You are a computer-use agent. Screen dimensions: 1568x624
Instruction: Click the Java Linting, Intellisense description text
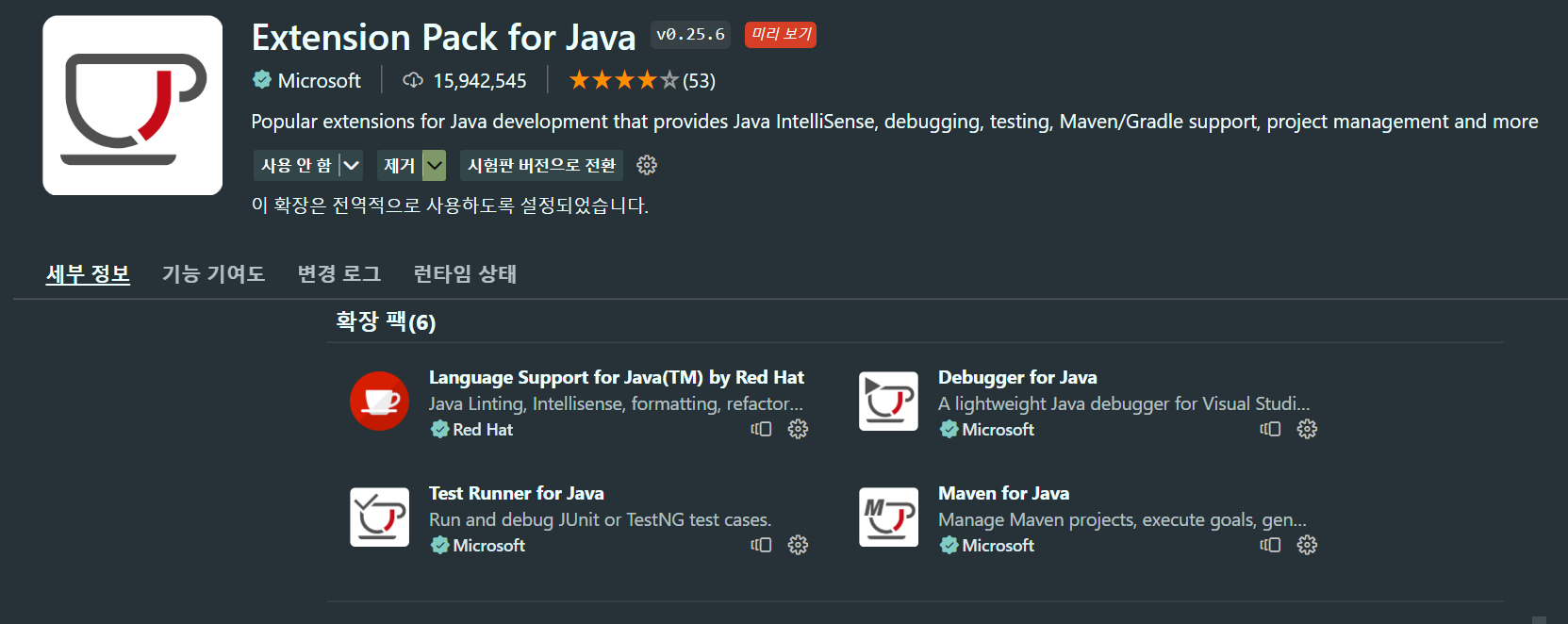coord(616,403)
